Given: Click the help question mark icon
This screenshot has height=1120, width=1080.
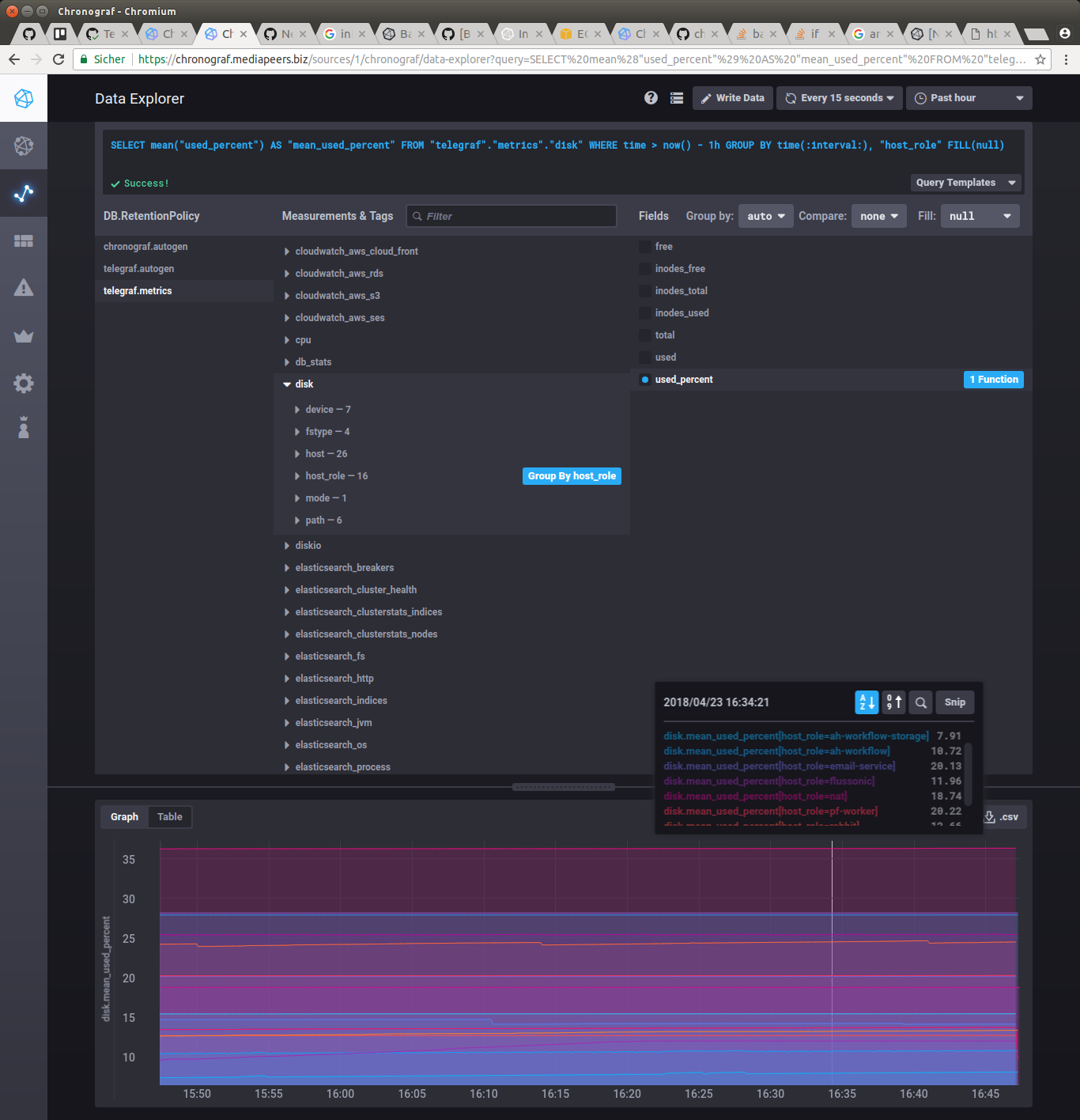Looking at the screenshot, I should 651,97.
